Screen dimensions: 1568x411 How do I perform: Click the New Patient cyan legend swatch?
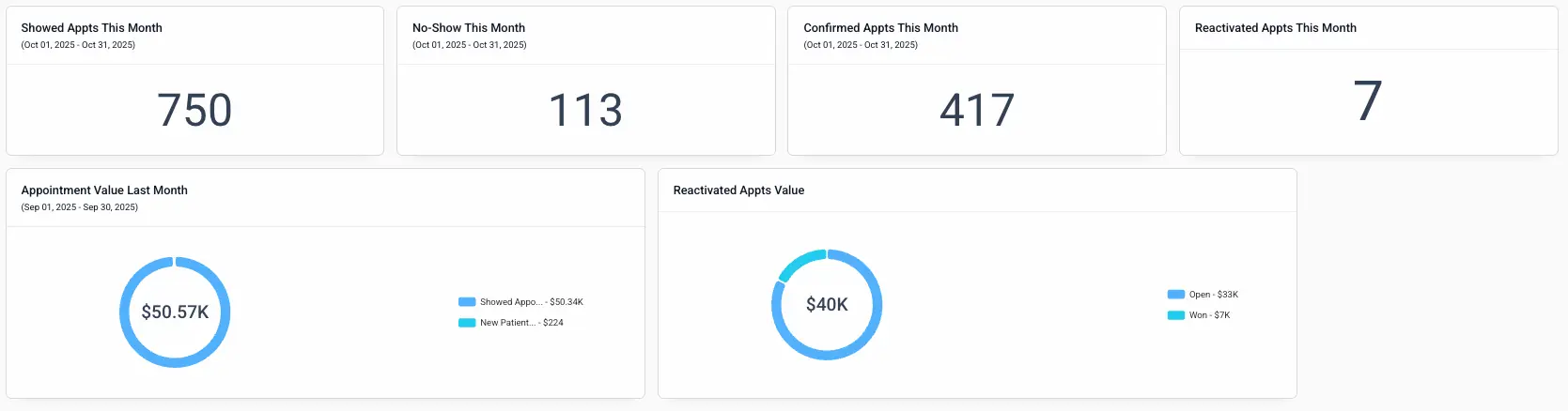(x=467, y=323)
